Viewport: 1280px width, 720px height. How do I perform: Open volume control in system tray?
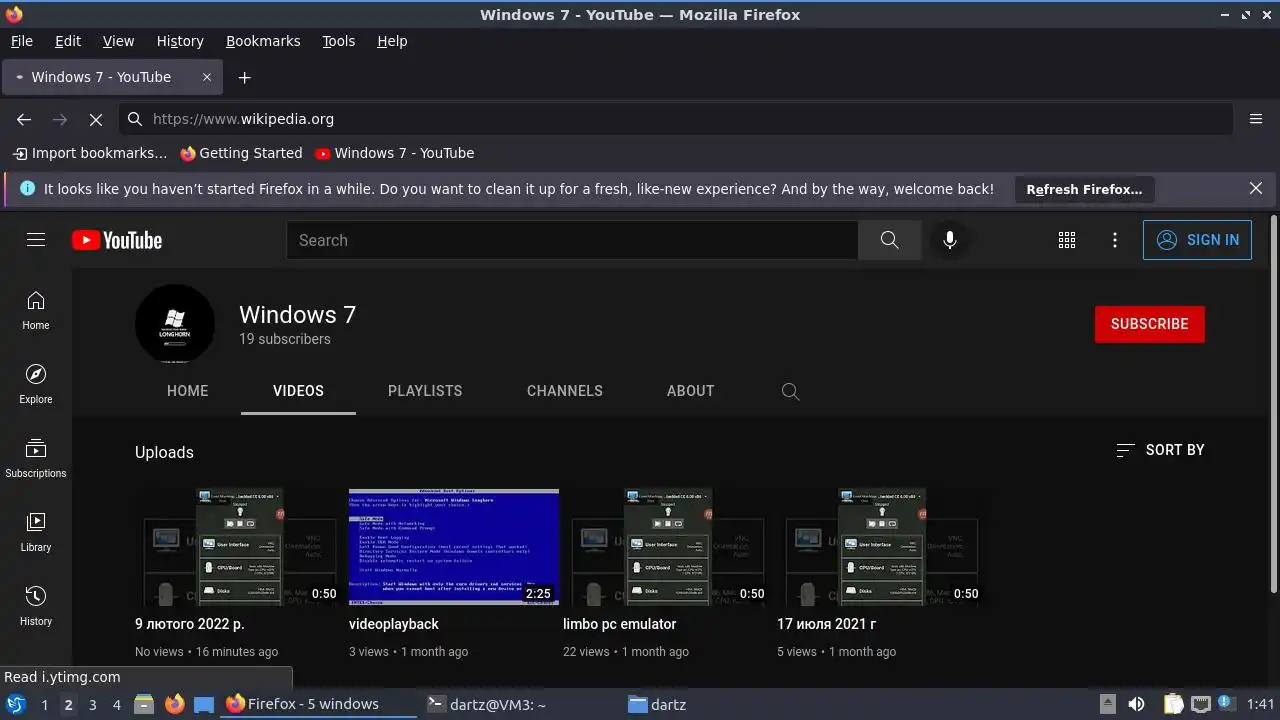coord(1137,704)
